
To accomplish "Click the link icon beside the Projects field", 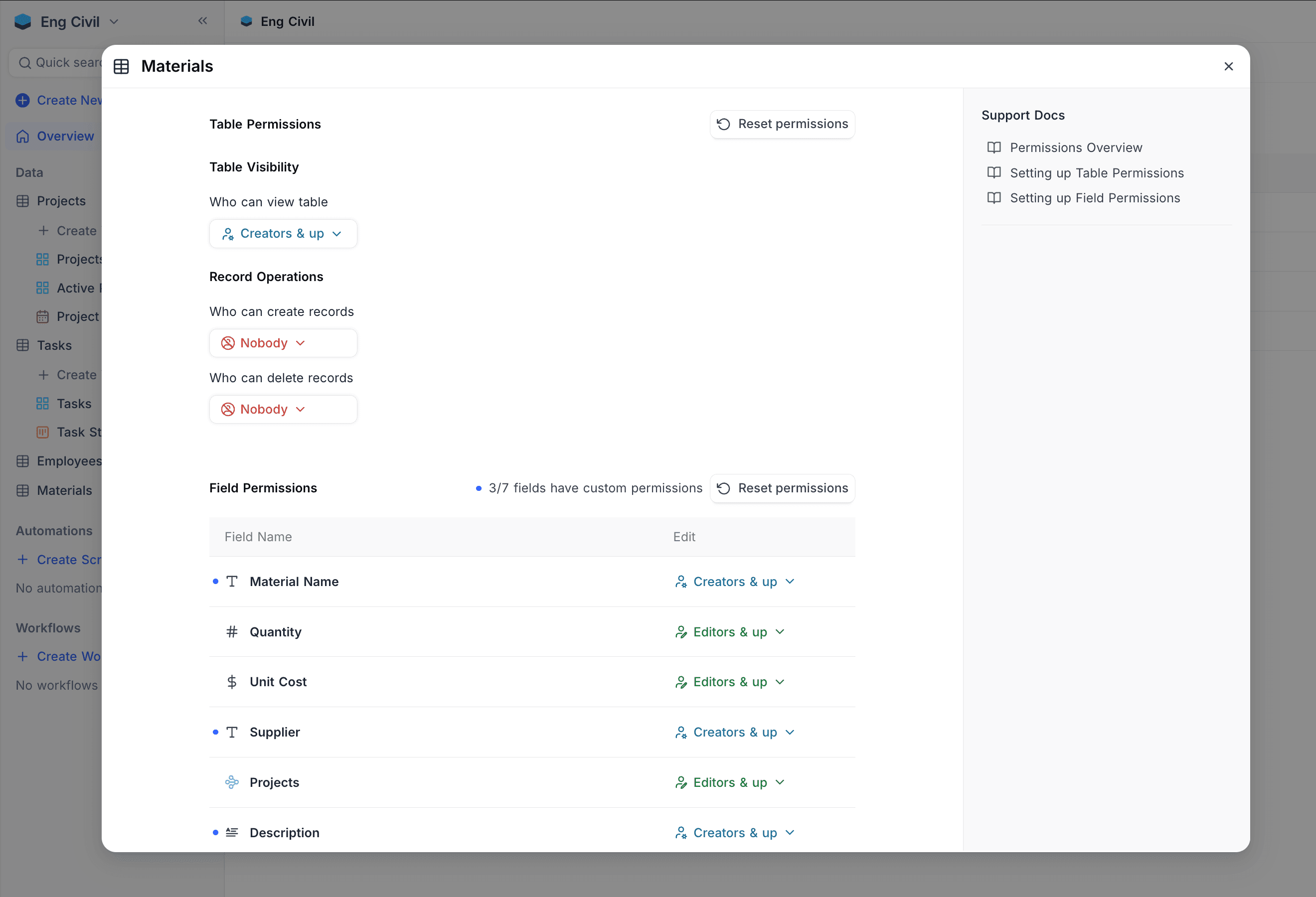I will coord(232,782).
